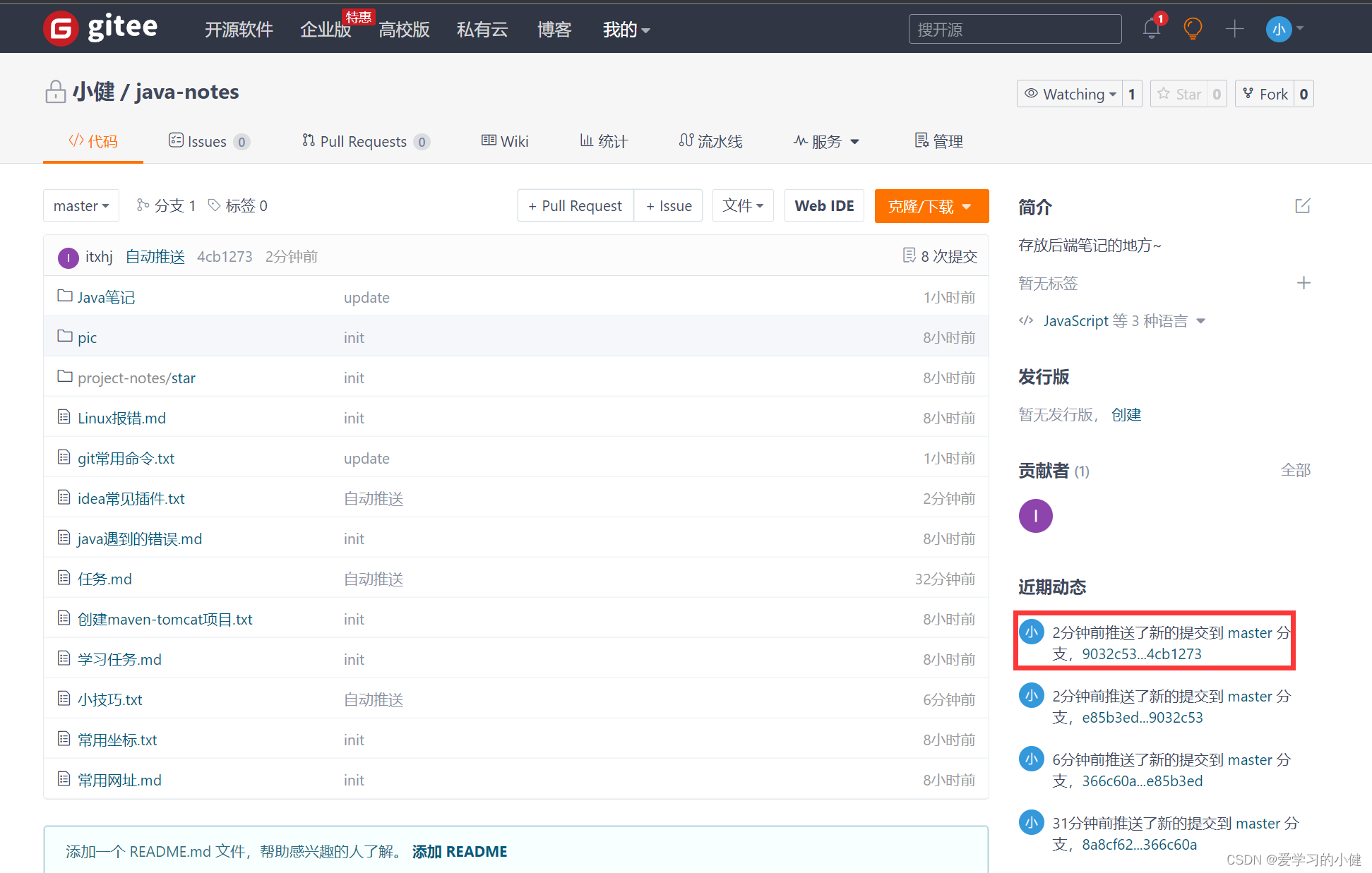Viewport: 1372px width, 873px height.
Task: Click the plus icon in top navbar
Action: (x=1234, y=29)
